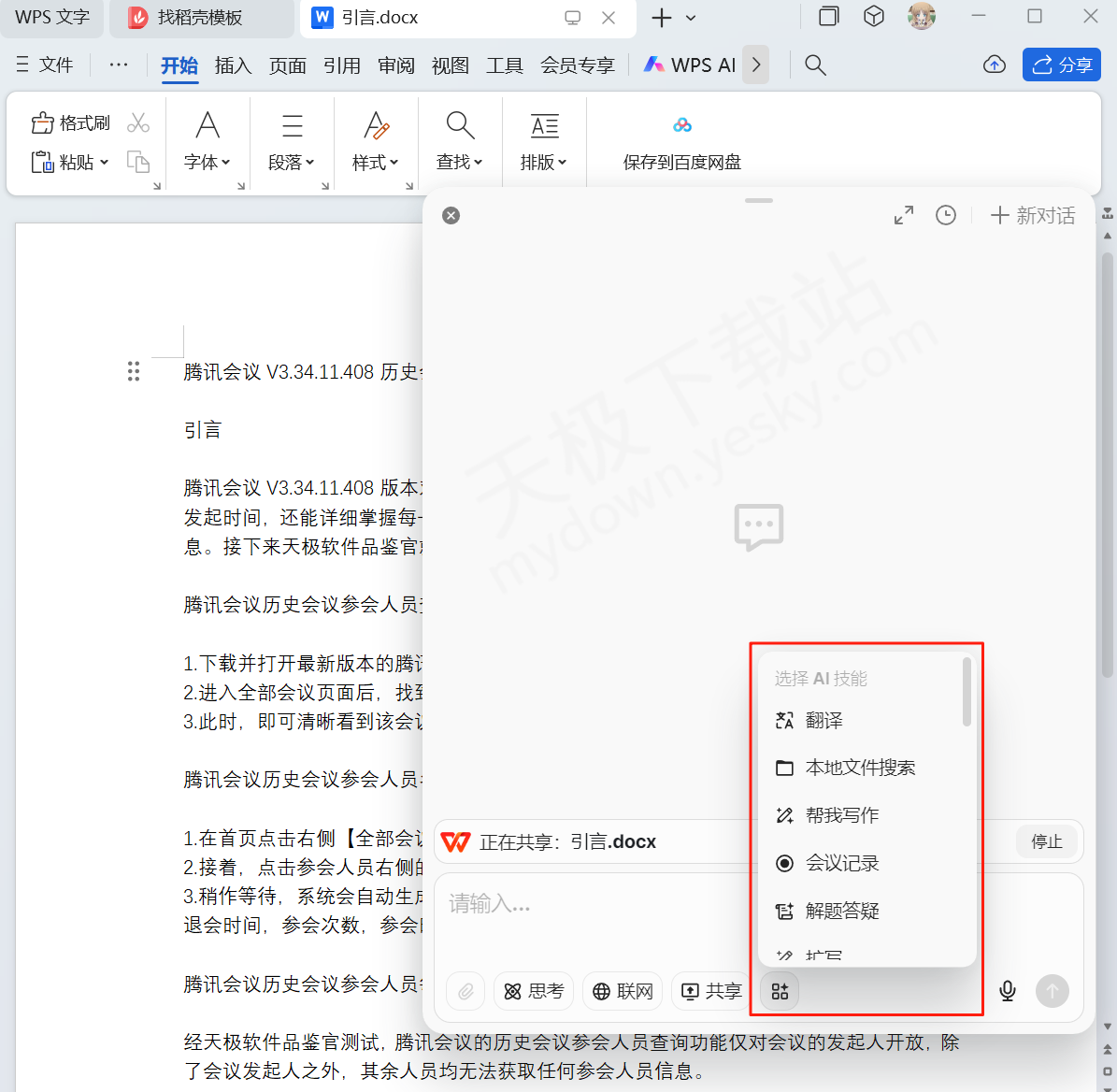Switch to the 审阅 tab
Viewport: 1117px width, 1092px height.
(x=396, y=65)
